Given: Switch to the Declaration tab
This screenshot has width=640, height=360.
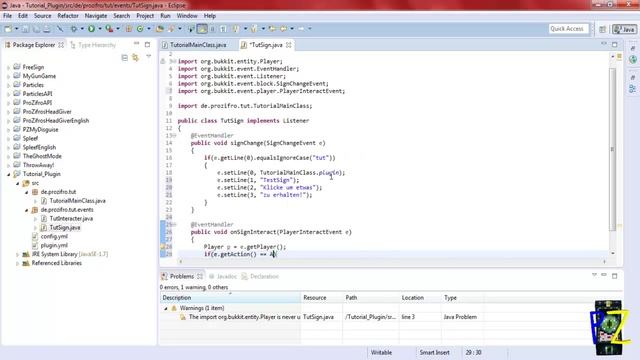Looking at the screenshot, I should click(x=260, y=276).
